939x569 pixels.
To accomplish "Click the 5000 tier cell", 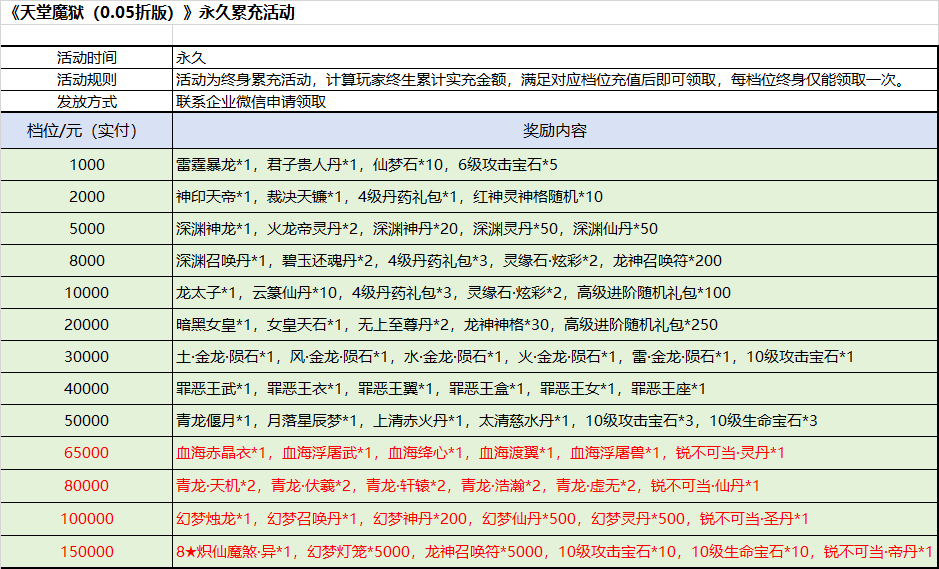I will pos(86,228).
